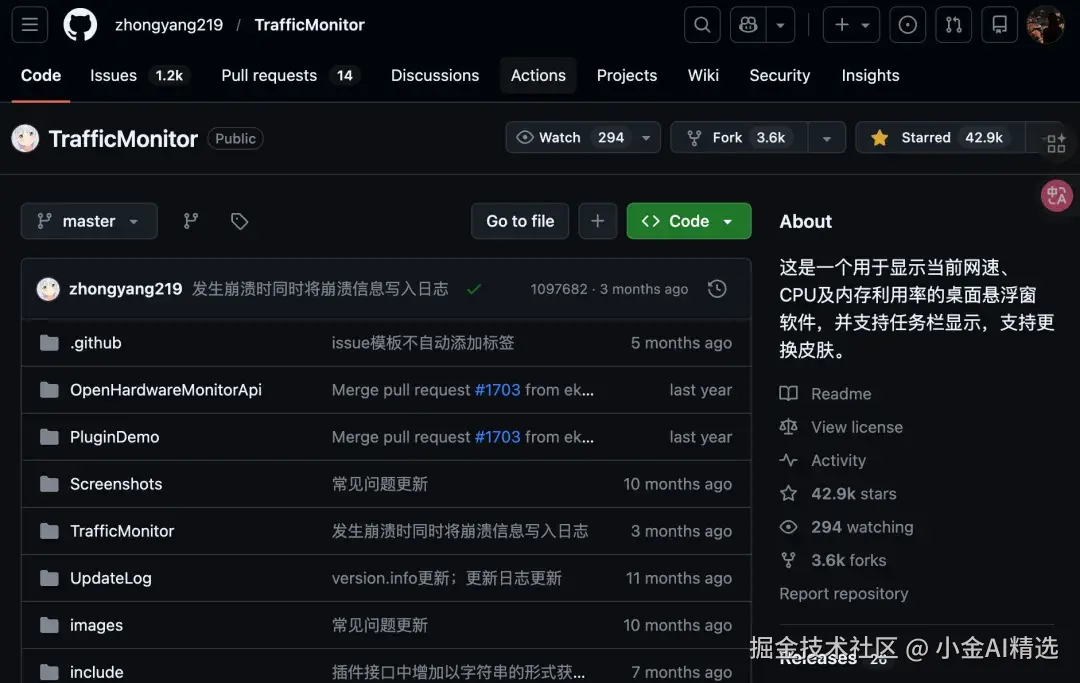This screenshot has height=683, width=1080.
Task: Open the user profile avatar menu
Action: click(1045, 25)
